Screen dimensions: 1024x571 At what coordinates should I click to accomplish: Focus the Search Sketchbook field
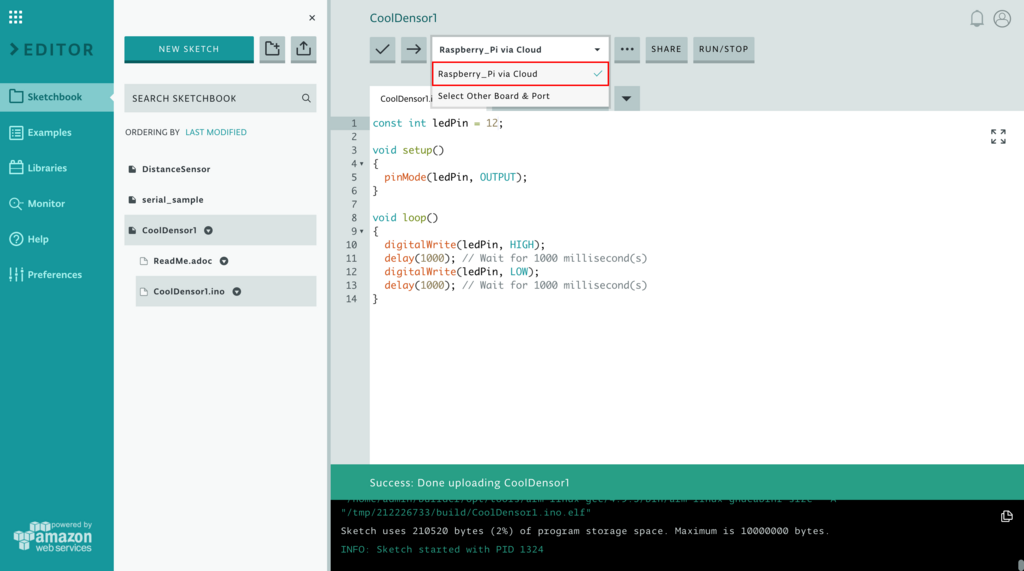(220, 98)
